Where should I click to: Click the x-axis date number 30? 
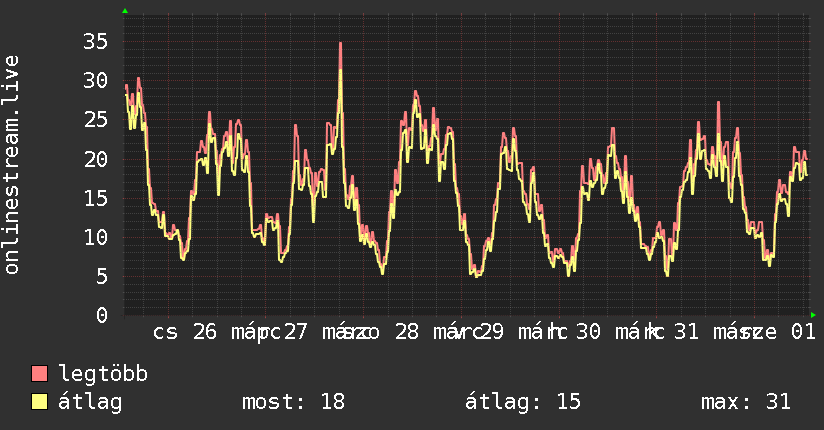(588, 332)
